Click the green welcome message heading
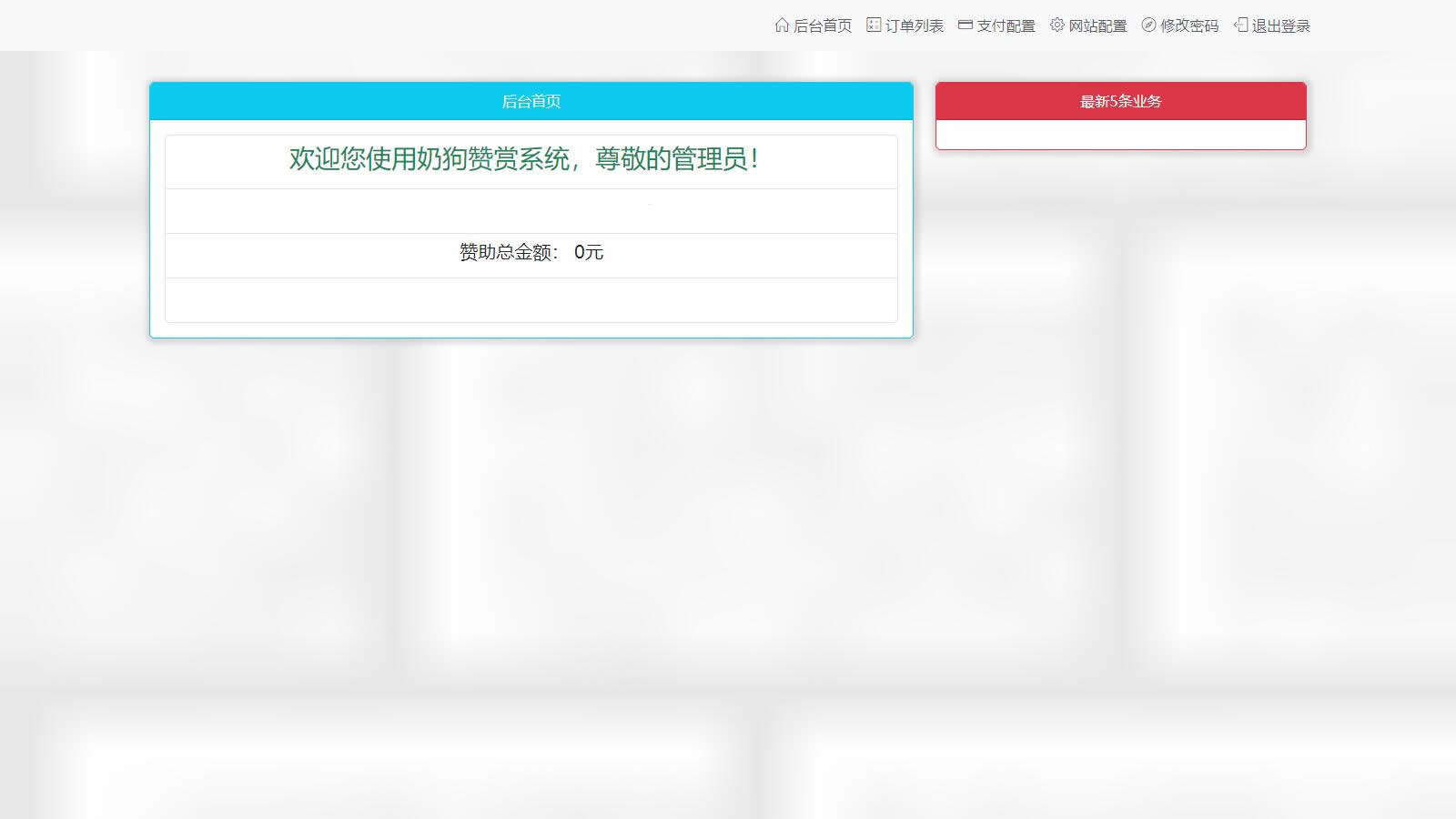The height and width of the screenshot is (819, 1456). click(524, 159)
